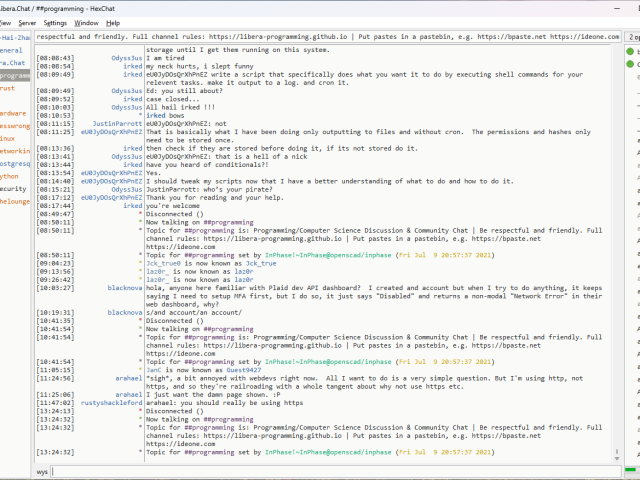
Task: Switch to the security channel
Action: click(x=12, y=188)
